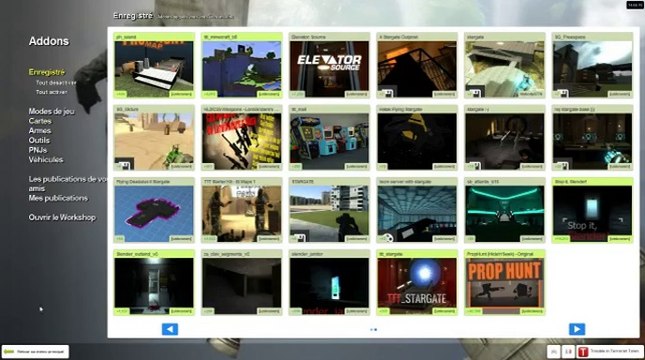Image resolution: width=645 pixels, height=360 pixels.
Task: Open the Armes category
Action: tap(40, 130)
